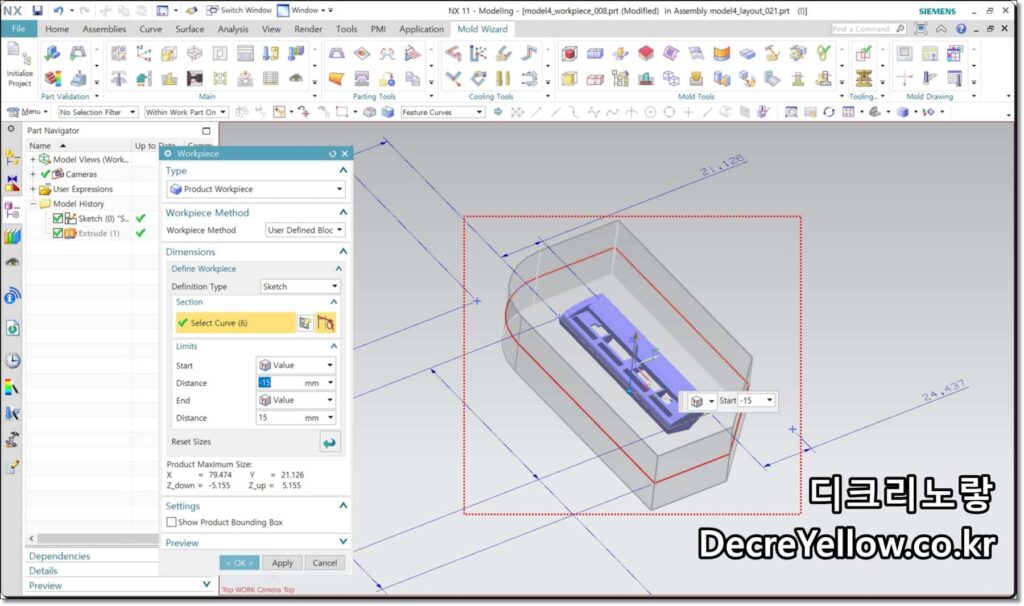Click the Sketch Section icon beside Select Curve
This screenshot has width=1024, height=606.
305,323
